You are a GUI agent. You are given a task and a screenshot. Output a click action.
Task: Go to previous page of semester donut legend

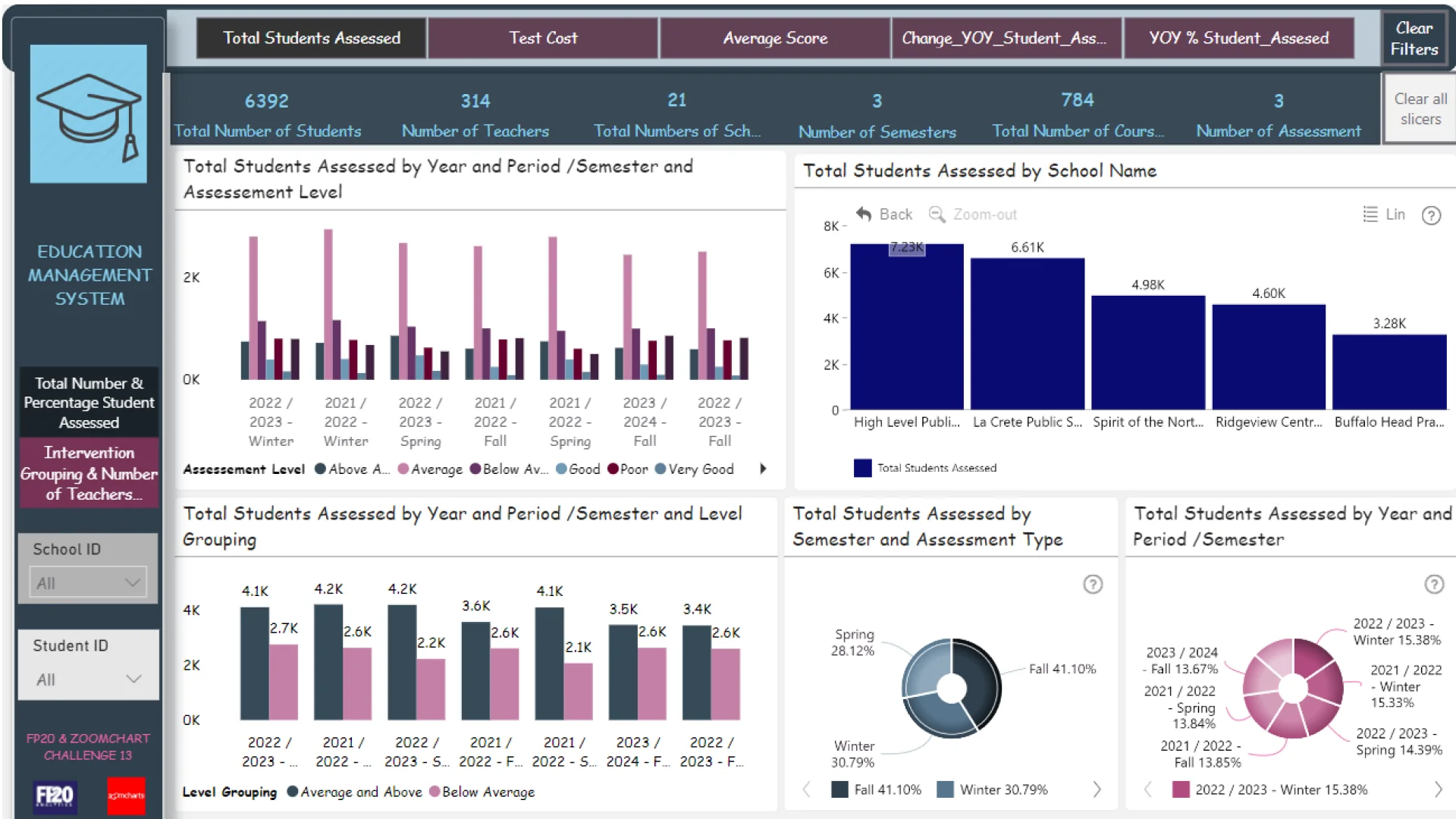[807, 789]
